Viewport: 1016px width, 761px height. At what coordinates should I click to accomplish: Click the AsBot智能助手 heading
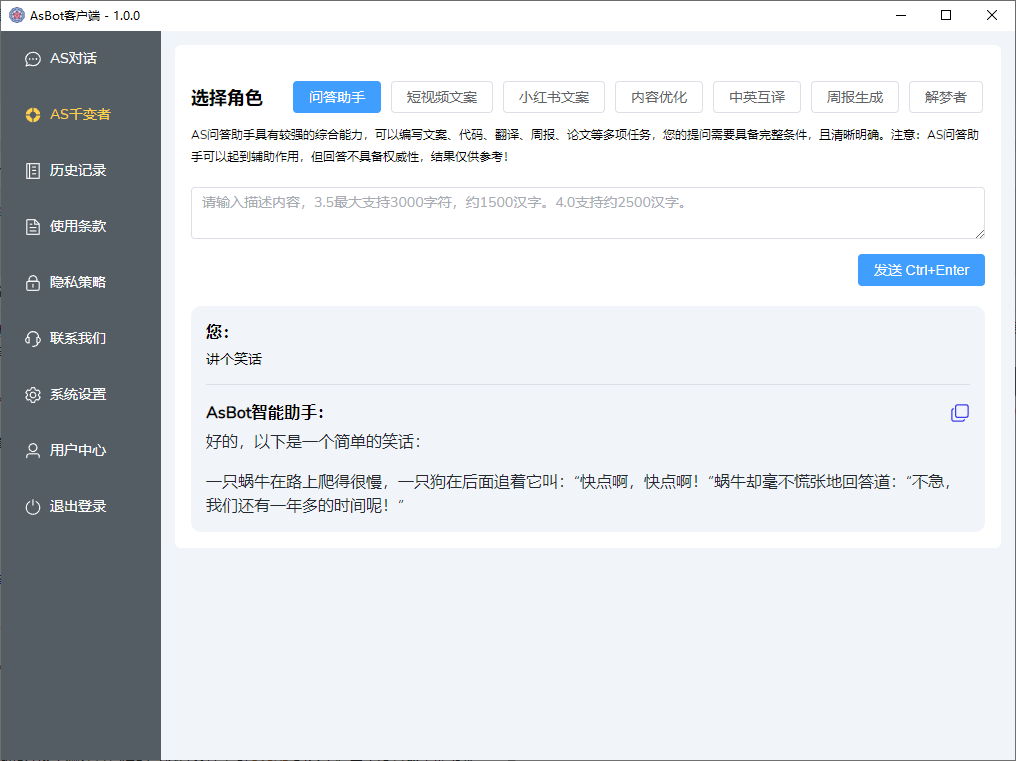[x=264, y=412]
